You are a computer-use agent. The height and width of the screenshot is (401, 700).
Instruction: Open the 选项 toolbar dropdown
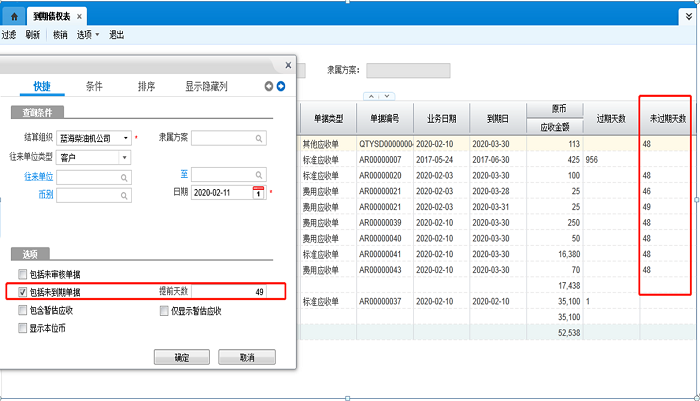(87, 35)
